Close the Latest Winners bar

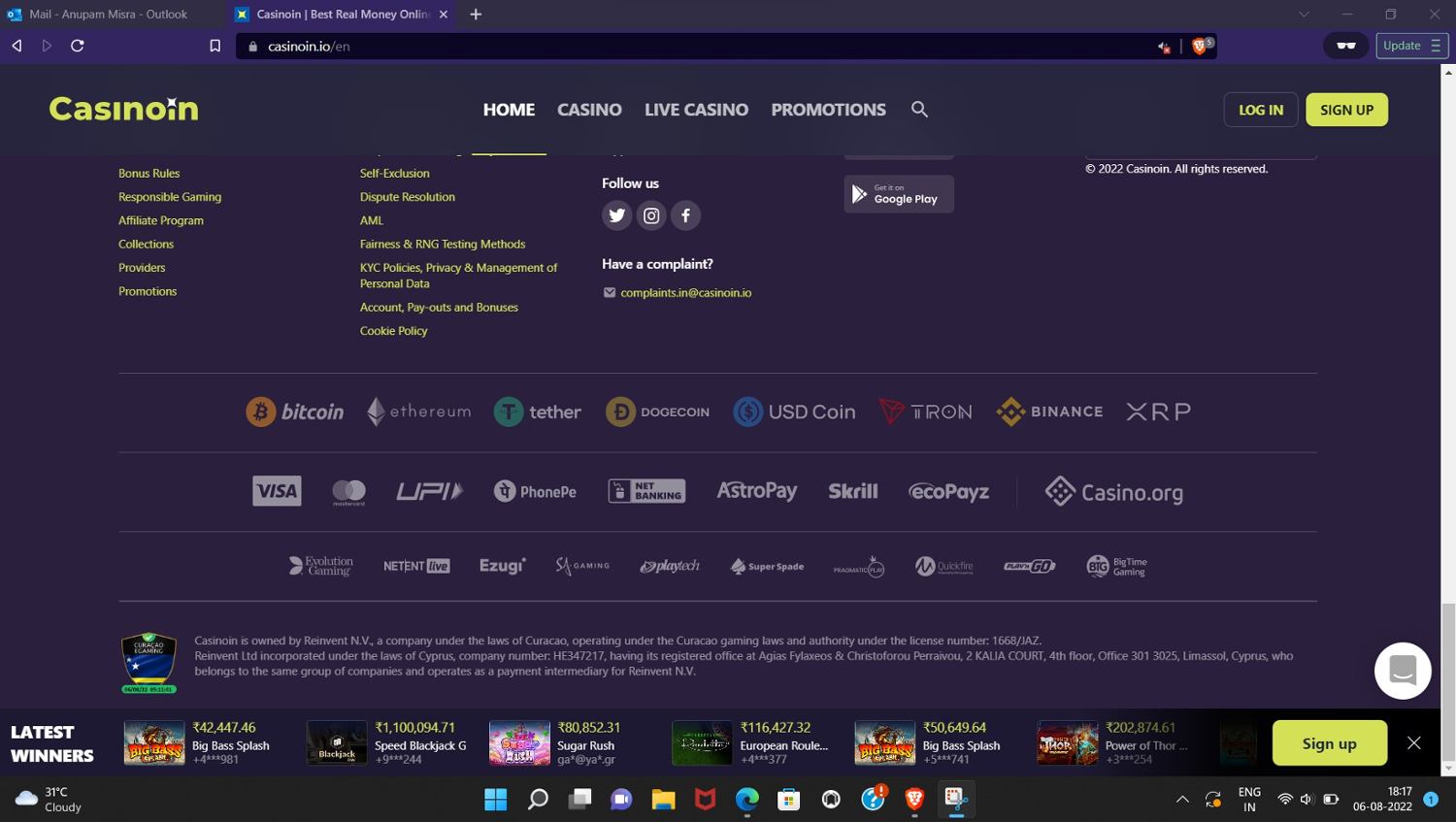pos(1414,742)
